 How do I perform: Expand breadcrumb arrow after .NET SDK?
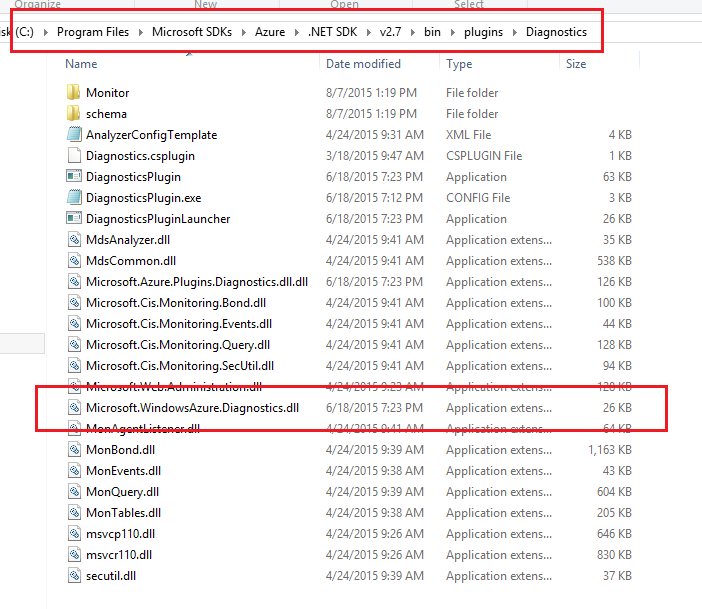coord(368,32)
